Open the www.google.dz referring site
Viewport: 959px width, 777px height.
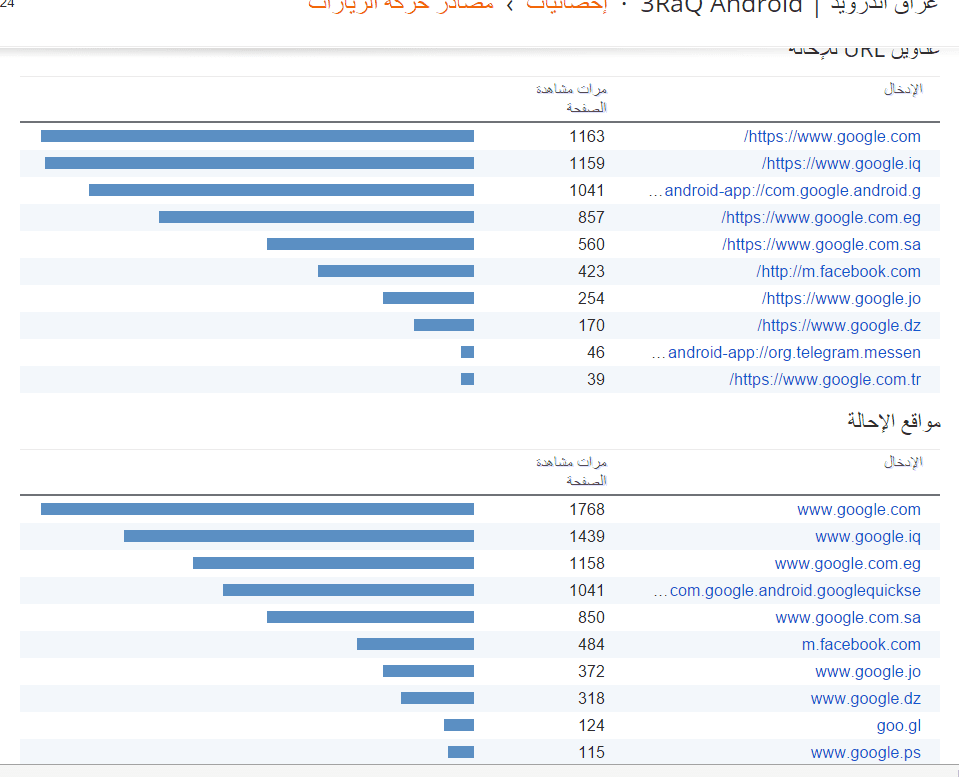click(x=865, y=698)
